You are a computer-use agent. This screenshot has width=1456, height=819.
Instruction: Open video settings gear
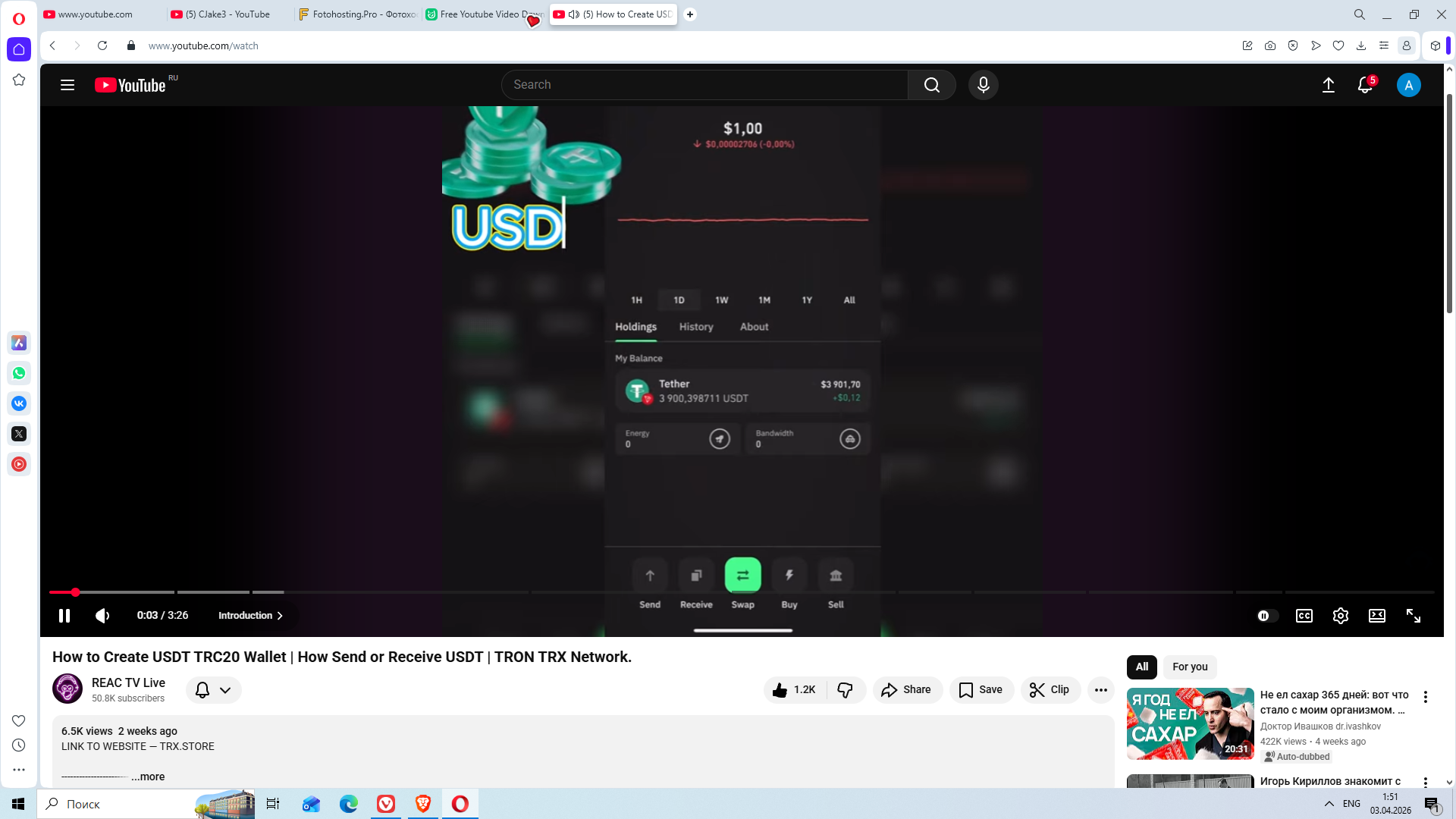(1340, 616)
